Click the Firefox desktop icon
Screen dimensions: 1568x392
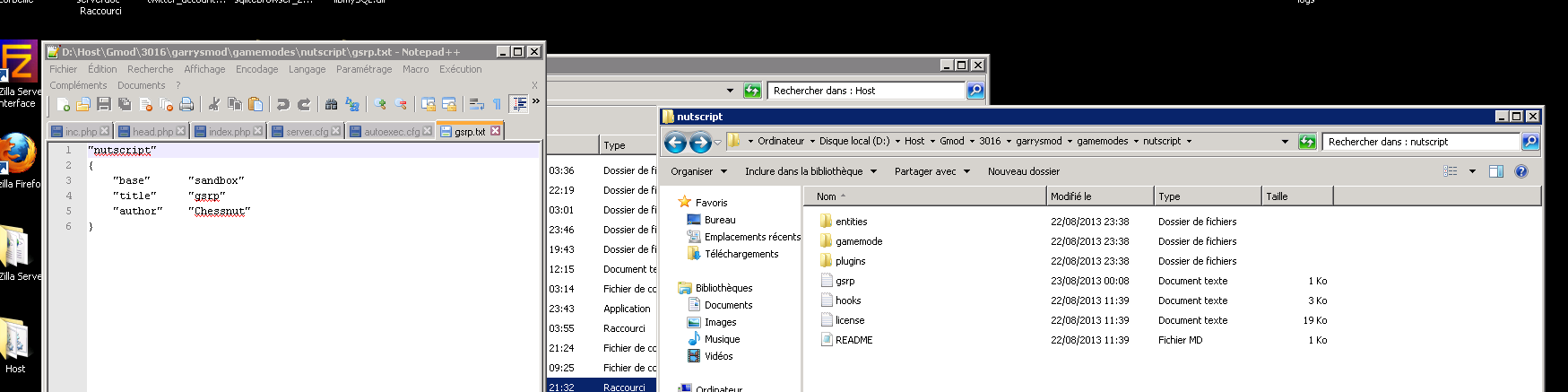[17, 161]
